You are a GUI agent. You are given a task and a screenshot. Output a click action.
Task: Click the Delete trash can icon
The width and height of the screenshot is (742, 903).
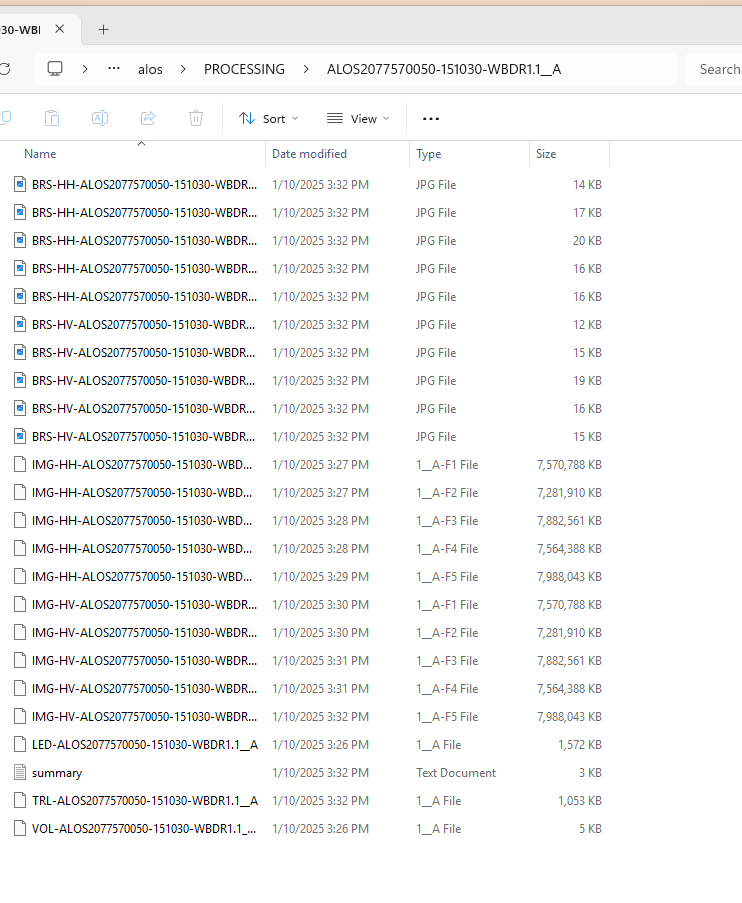(196, 118)
